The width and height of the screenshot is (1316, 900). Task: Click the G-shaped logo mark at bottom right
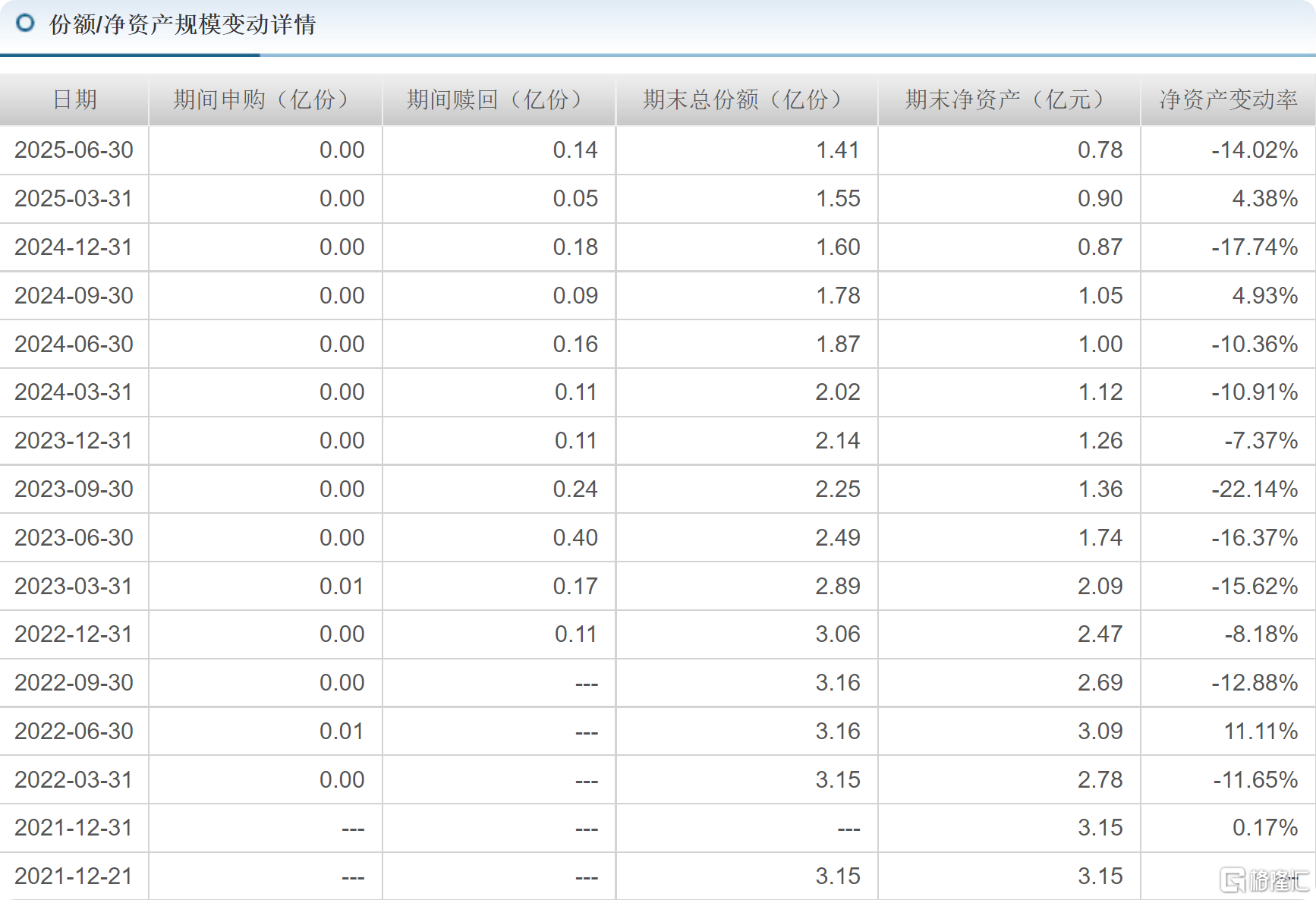1233,878
